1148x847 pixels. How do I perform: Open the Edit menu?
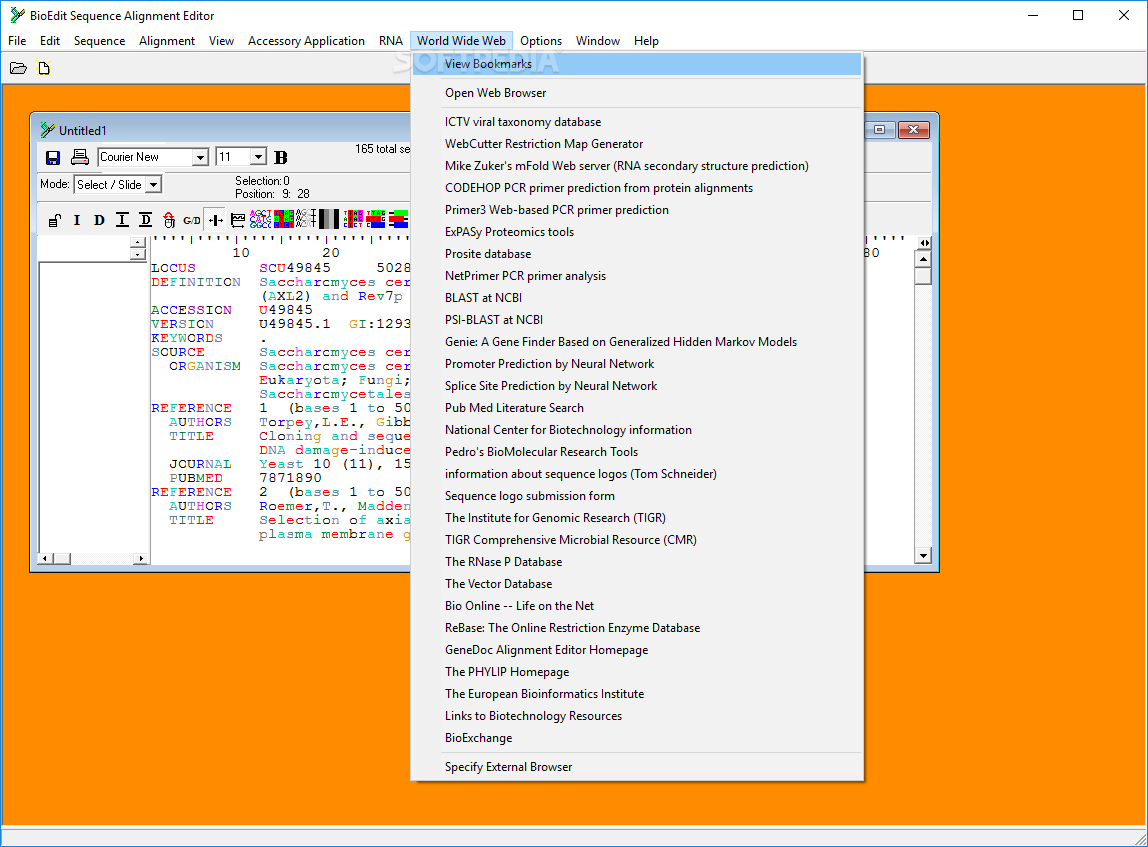pyautogui.click(x=50, y=41)
